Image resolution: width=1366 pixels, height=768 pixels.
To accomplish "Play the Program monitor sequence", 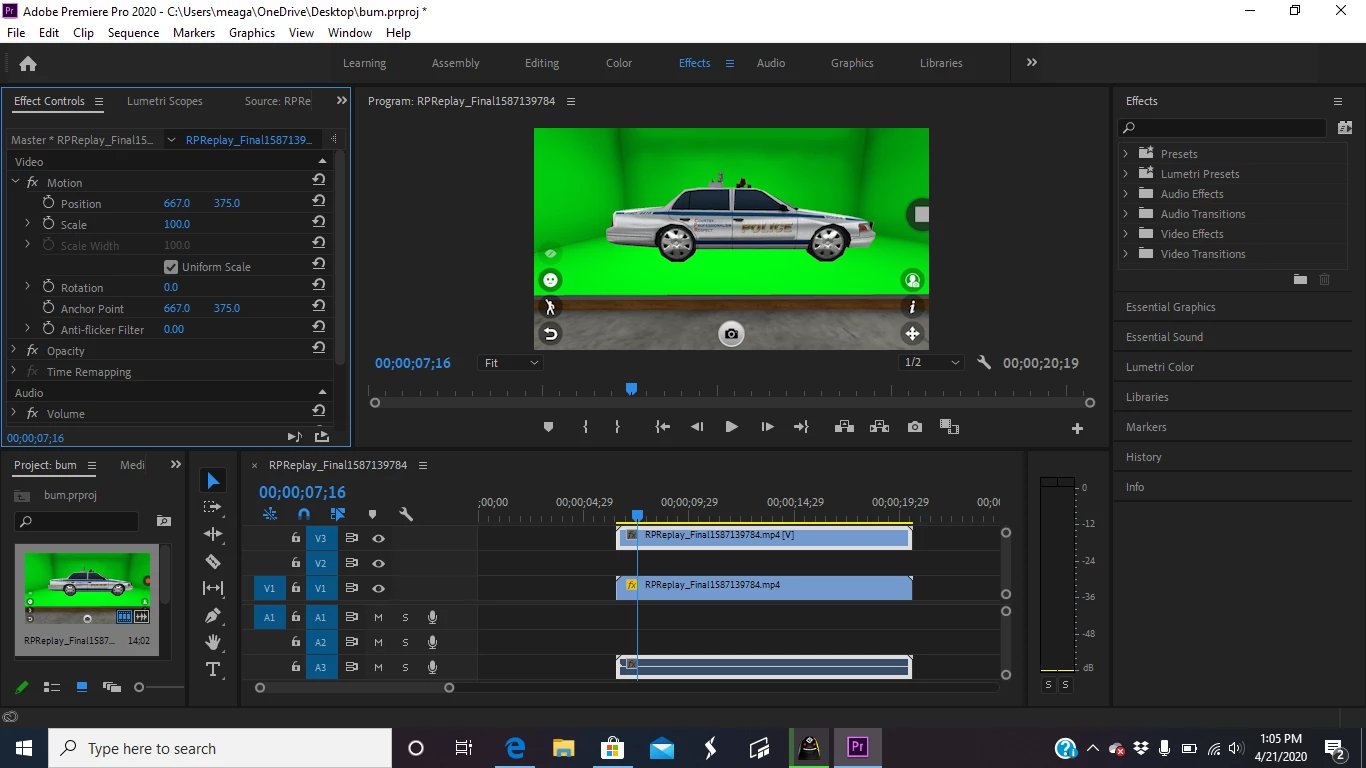I will pyautogui.click(x=731, y=427).
